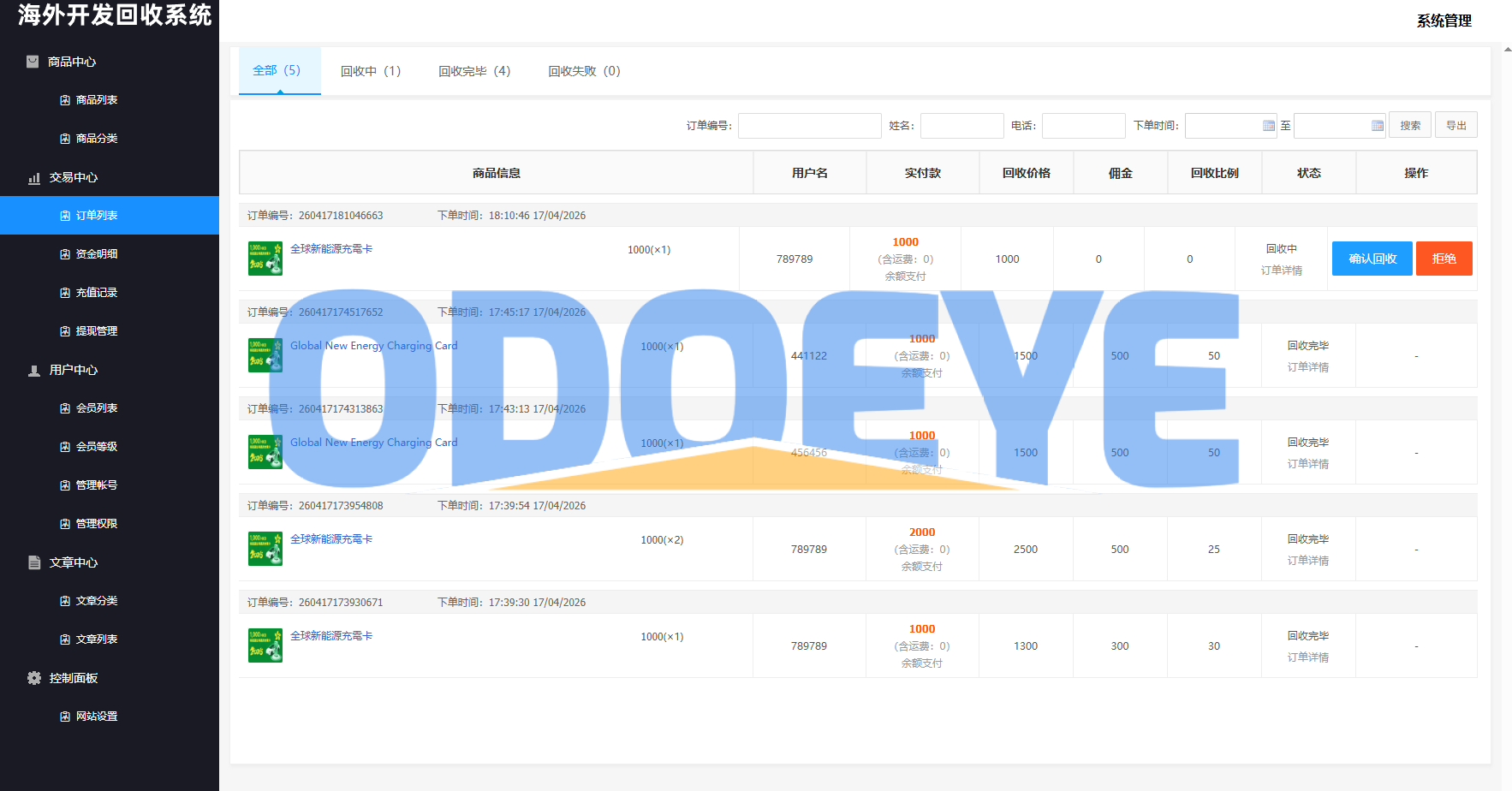The image size is (1512, 791).
Task: Focus the 订单编号 search field
Action: (x=810, y=126)
